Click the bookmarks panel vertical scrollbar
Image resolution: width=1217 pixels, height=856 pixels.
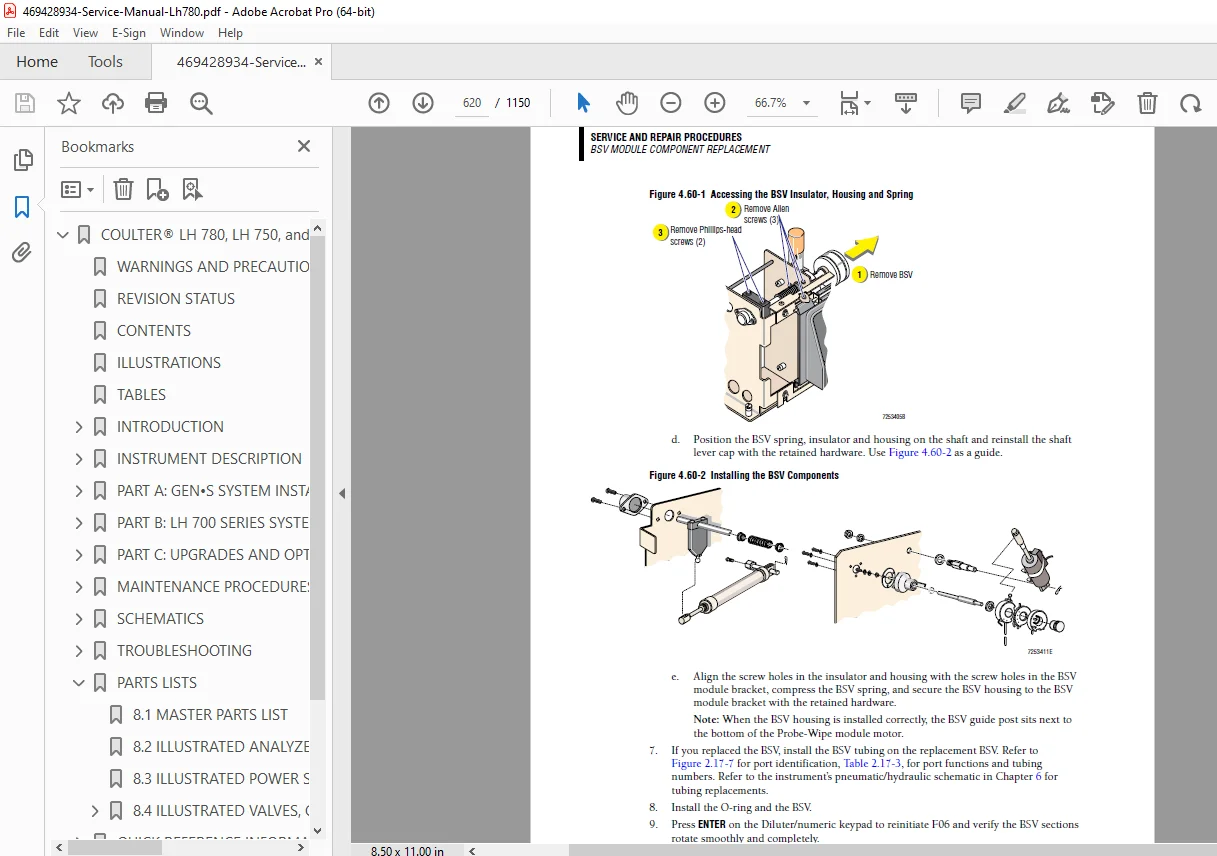click(x=318, y=470)
